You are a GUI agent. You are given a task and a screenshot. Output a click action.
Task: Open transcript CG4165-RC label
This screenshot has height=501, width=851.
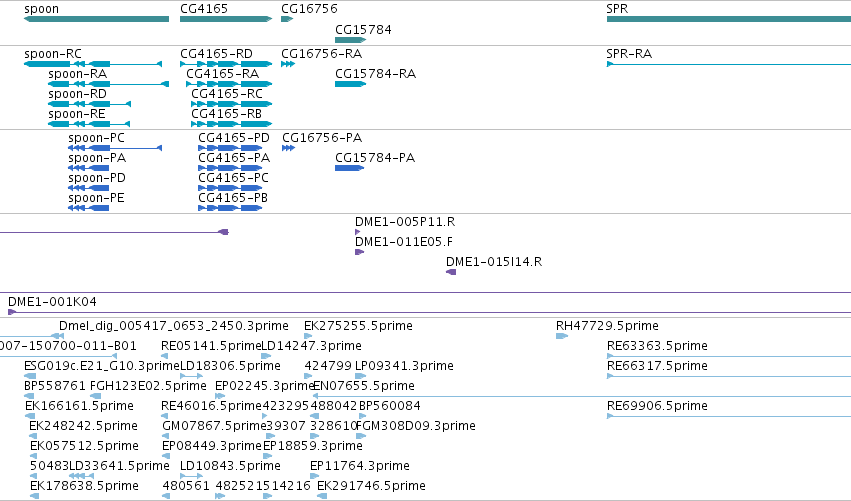tap(227, 94)
